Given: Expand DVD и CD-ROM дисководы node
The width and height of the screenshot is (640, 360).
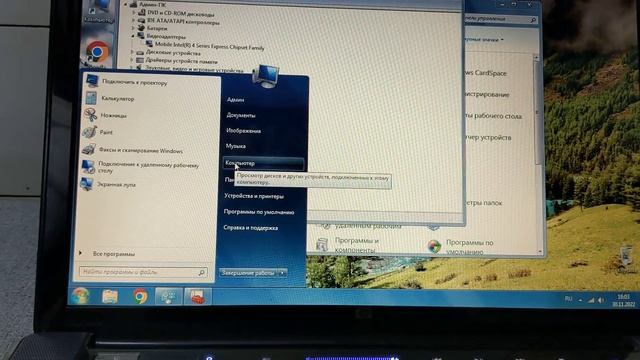Looking at the screenshot, I should click(x=133, y=12).
